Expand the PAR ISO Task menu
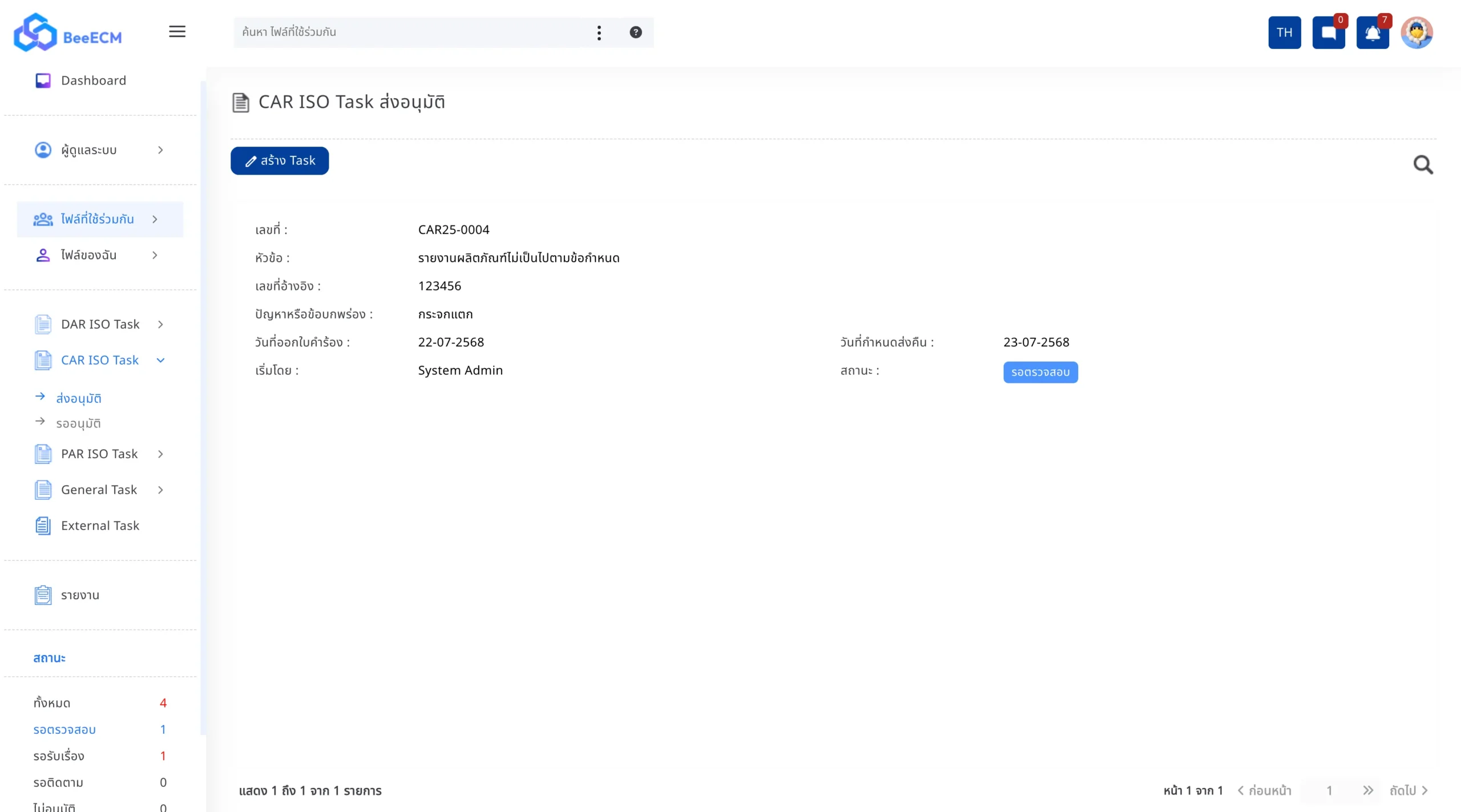1461x812 pixels. tap(100, 454)
